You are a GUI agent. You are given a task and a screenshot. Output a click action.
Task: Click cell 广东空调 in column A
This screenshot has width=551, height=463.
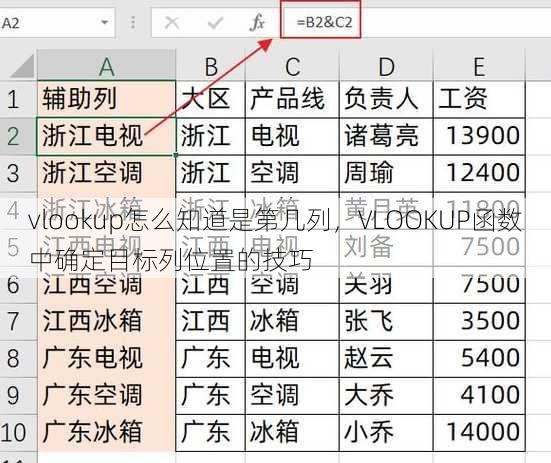(x=106, y=396)
